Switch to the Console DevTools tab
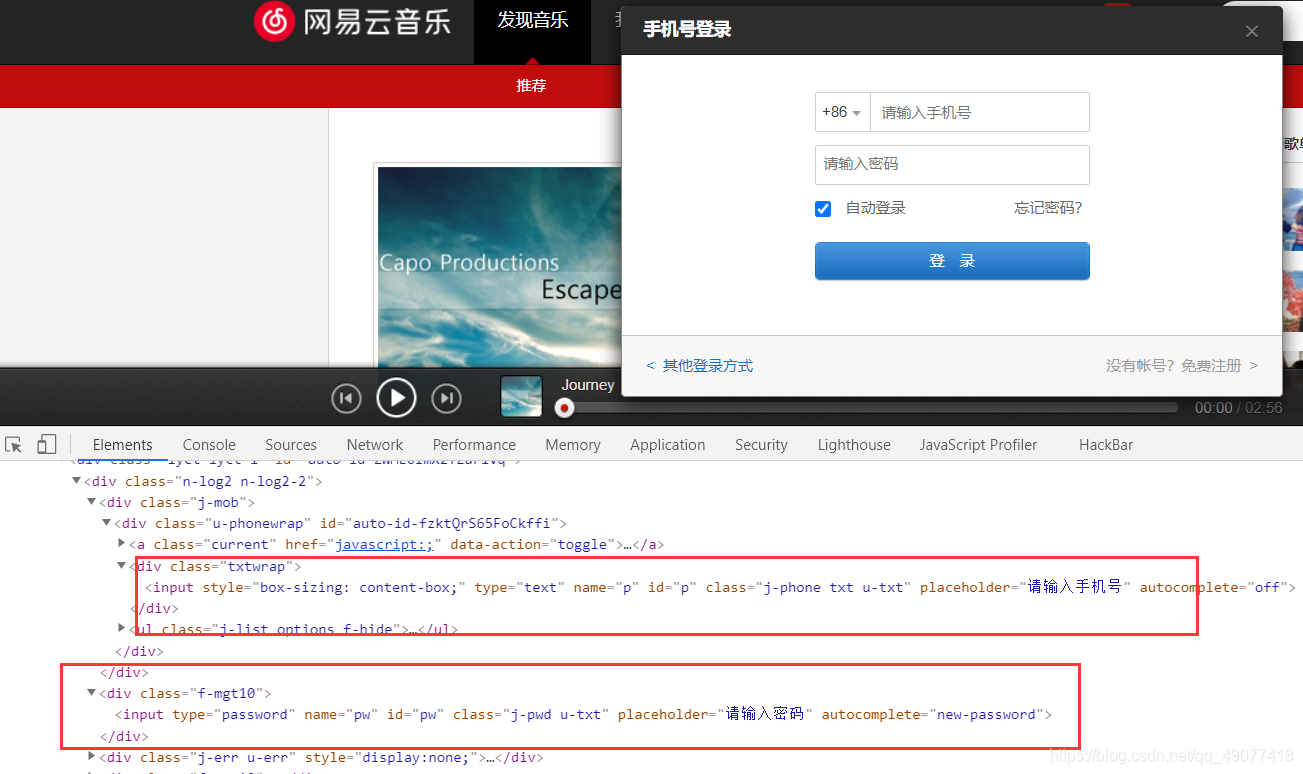This screenshot has width=1303, height=774. pyautogui.click(x=209, y=445)
